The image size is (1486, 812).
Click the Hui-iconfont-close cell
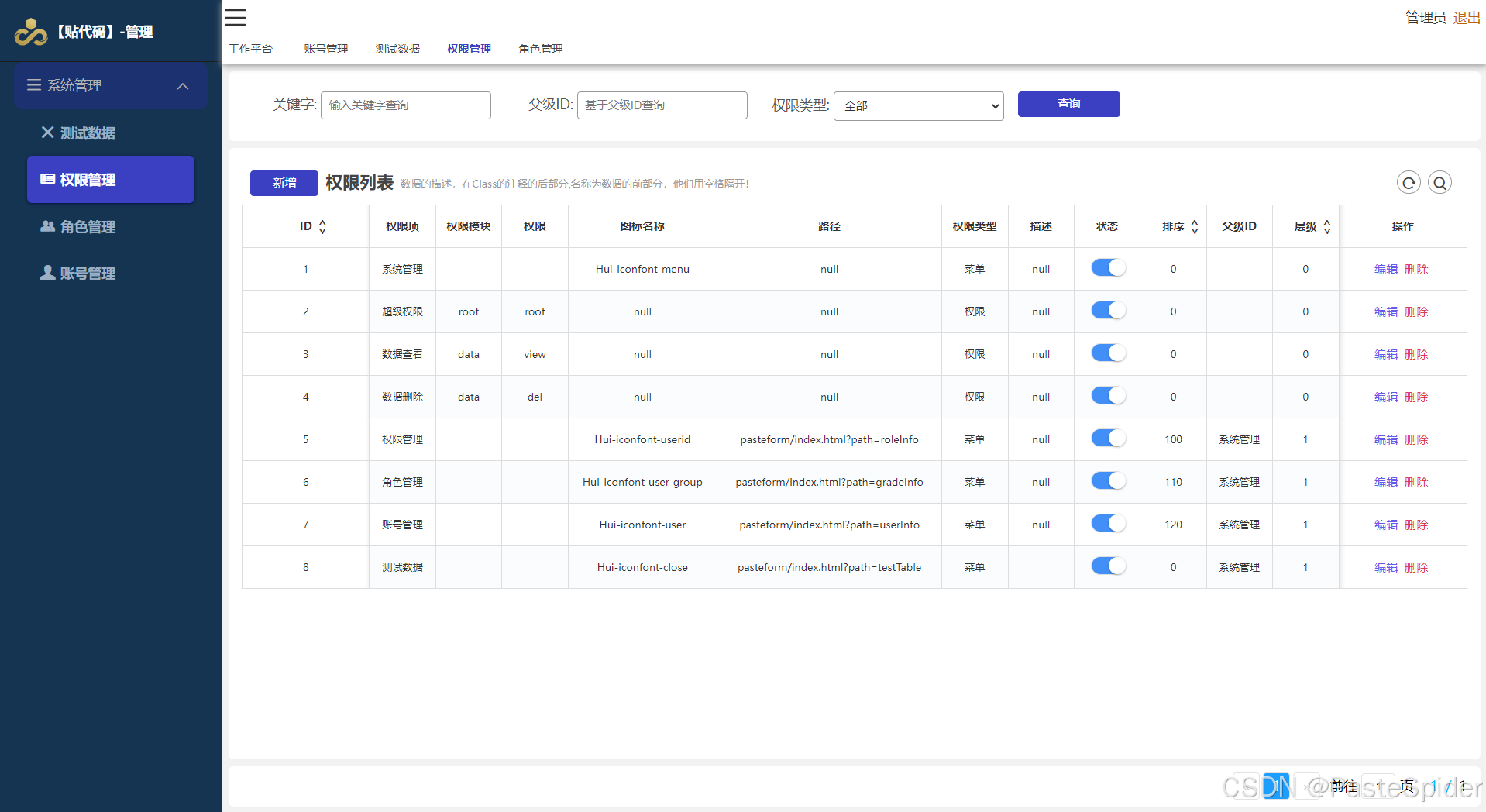pos(642,567)
